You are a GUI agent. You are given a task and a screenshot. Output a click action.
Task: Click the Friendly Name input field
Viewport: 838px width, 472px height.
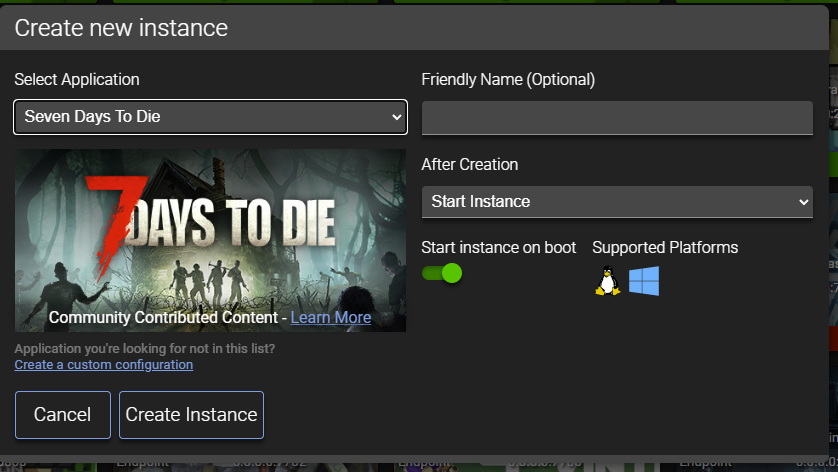coord(617,118)
